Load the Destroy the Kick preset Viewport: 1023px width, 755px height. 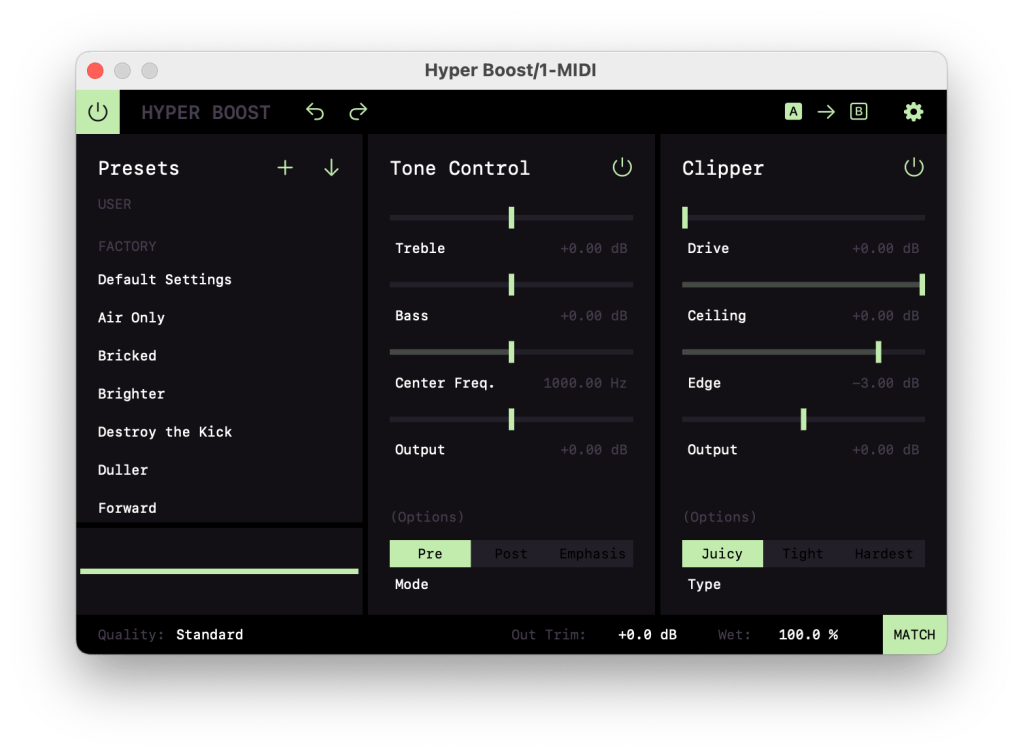point(165,432)
